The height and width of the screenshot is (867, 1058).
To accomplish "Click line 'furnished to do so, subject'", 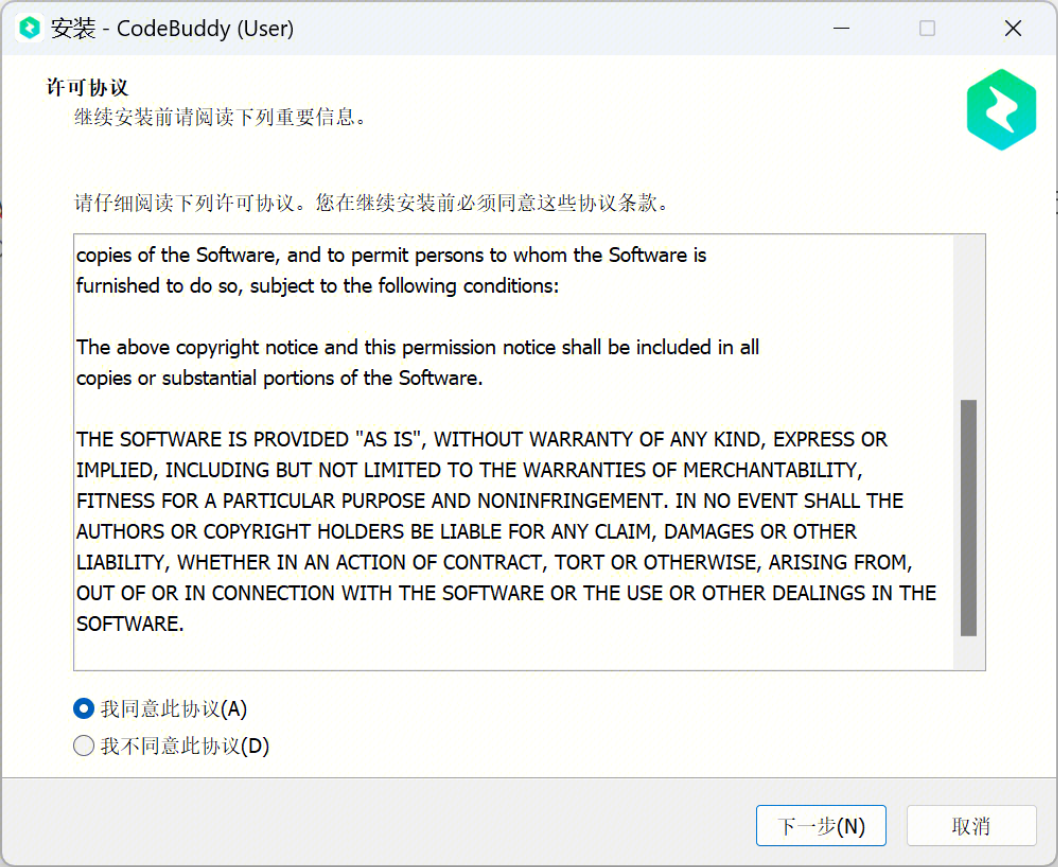I will pos(317,286).
